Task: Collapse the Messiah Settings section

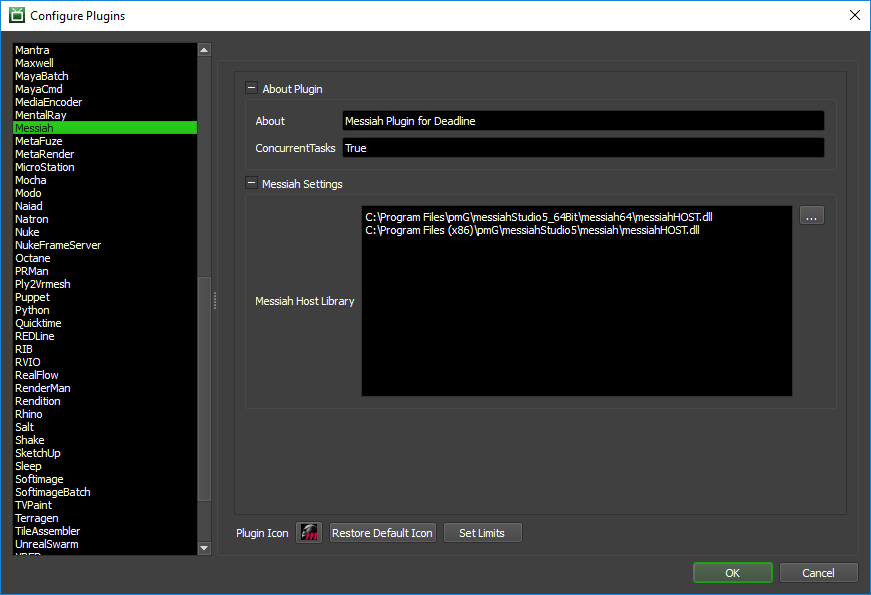Action: point(251,183)
